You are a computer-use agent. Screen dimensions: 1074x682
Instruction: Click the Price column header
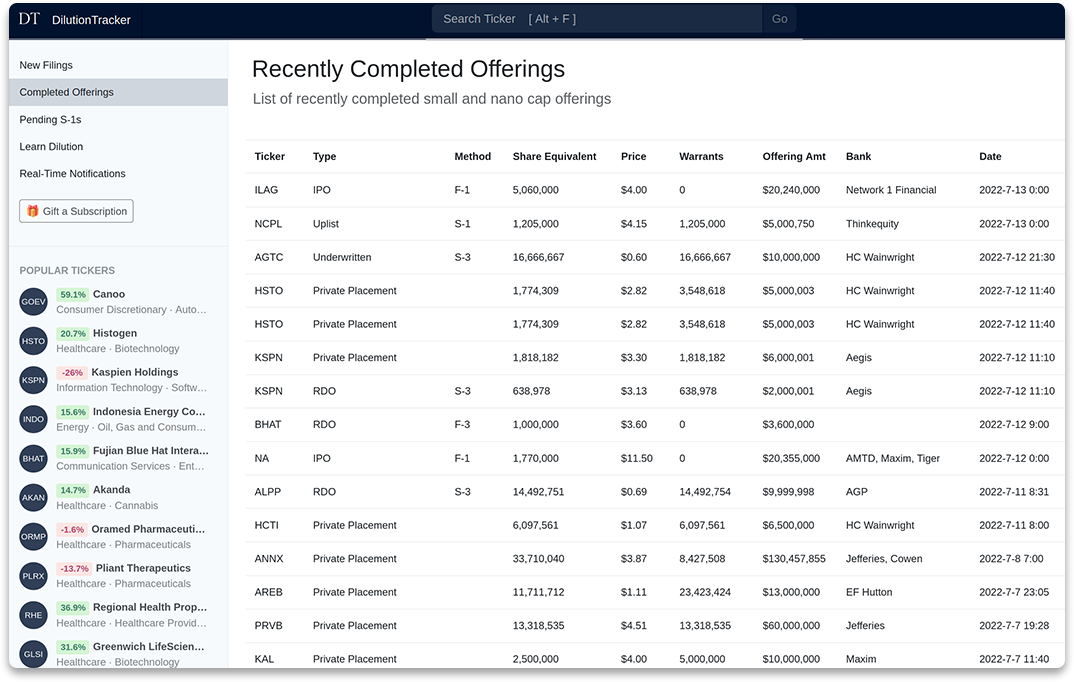[x=634, y=156]
